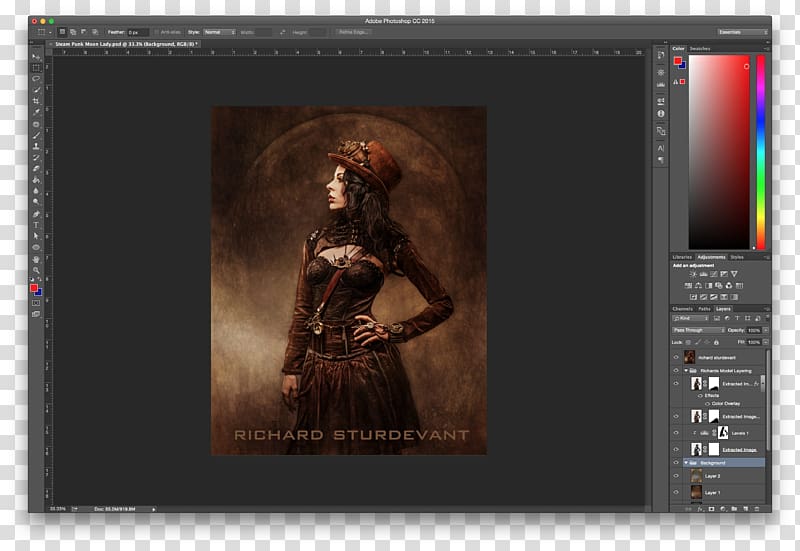Hide Layer 2 eye icon
The width and height of the screenshot is (800, 551).
tap(676, 476)
